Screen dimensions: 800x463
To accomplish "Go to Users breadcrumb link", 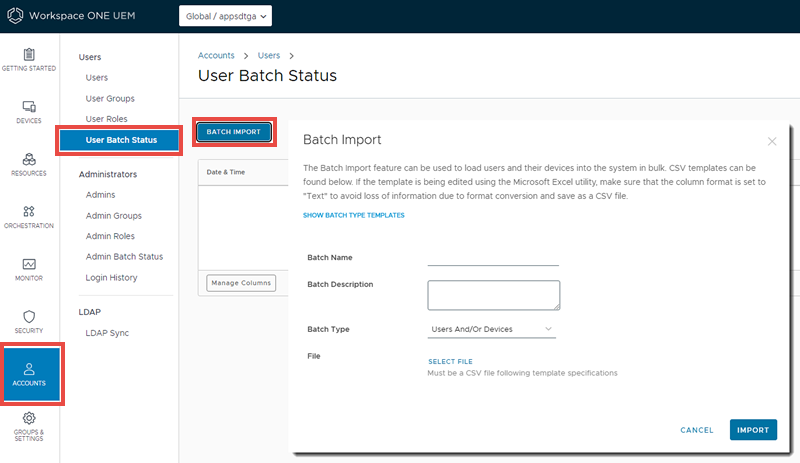I will 269,55.
